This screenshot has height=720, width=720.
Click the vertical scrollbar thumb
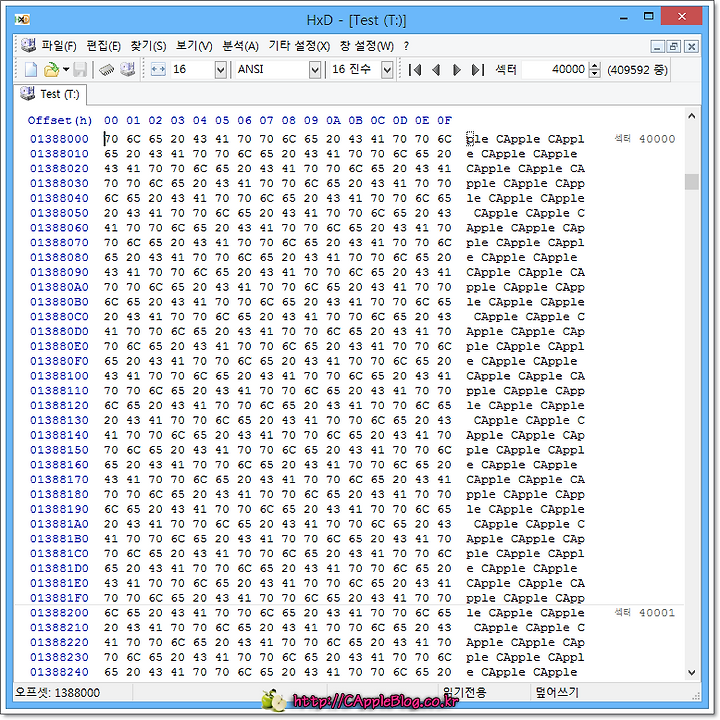click(x=692, y=181)
